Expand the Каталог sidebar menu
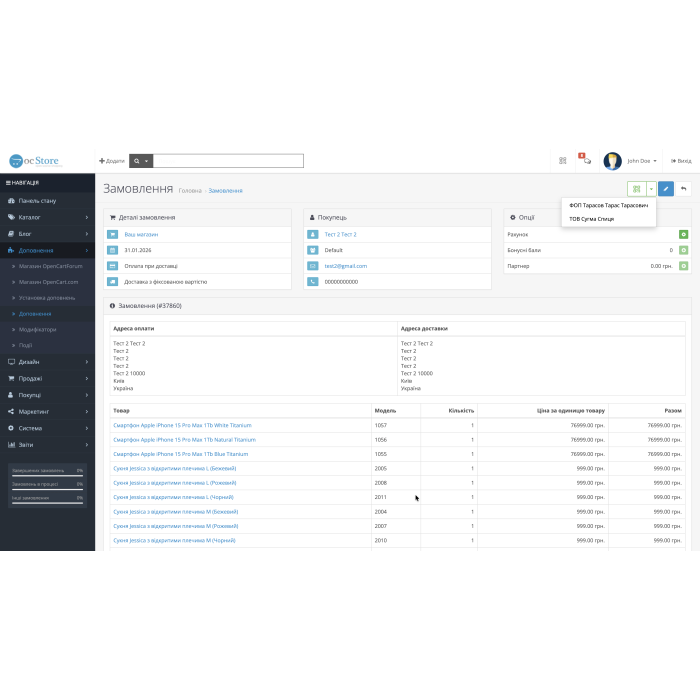Image resolution: width=700 pixels, height=700 pixels. (47, 217)
